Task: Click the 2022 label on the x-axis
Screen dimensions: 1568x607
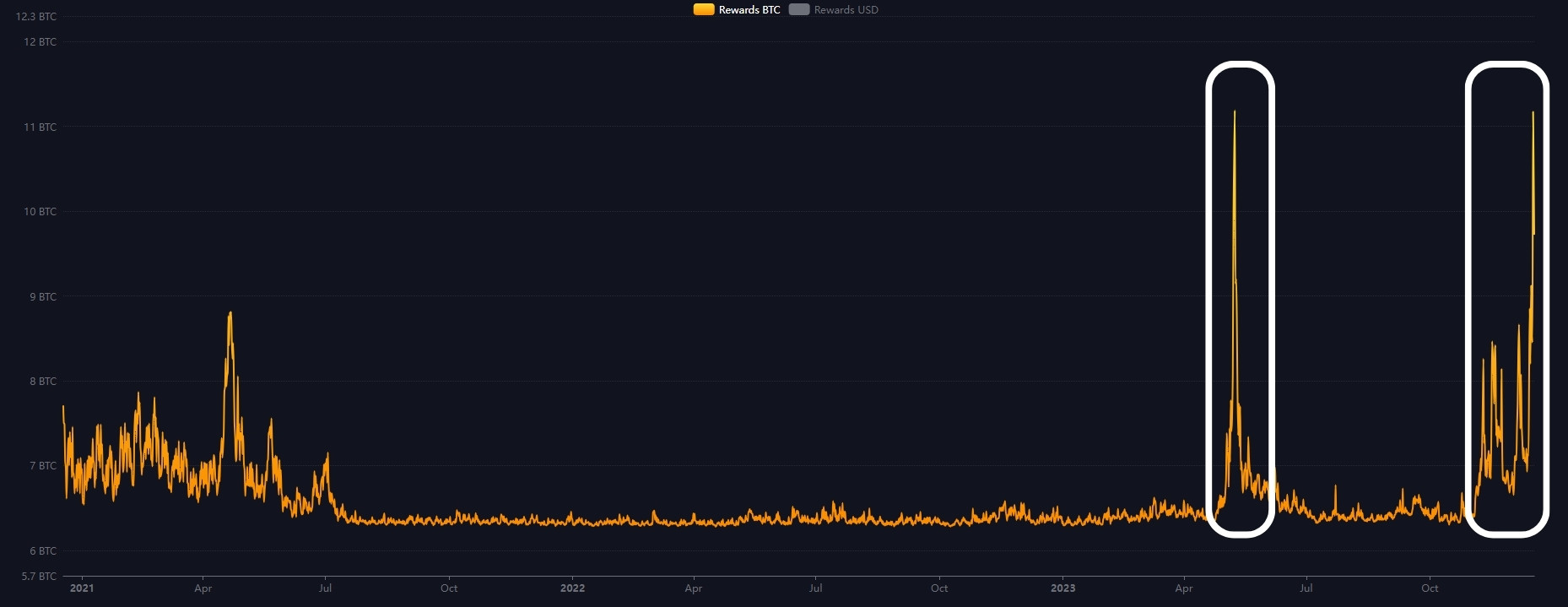Action: coord(572,588)
